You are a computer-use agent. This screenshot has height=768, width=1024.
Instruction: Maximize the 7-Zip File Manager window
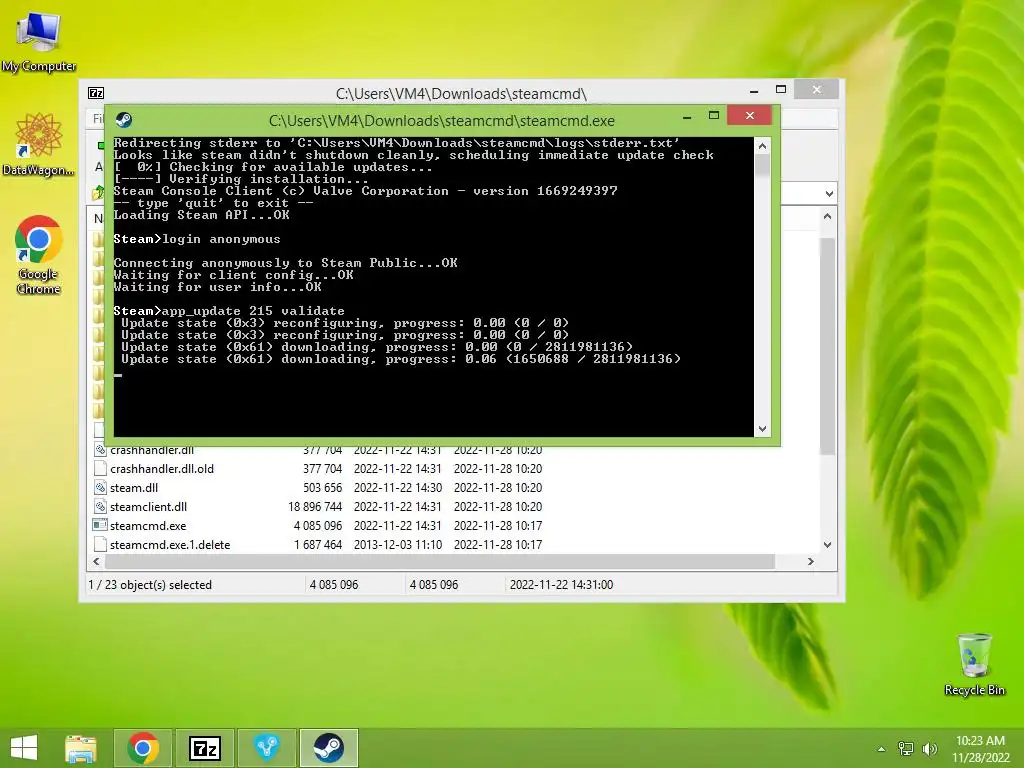780,89
